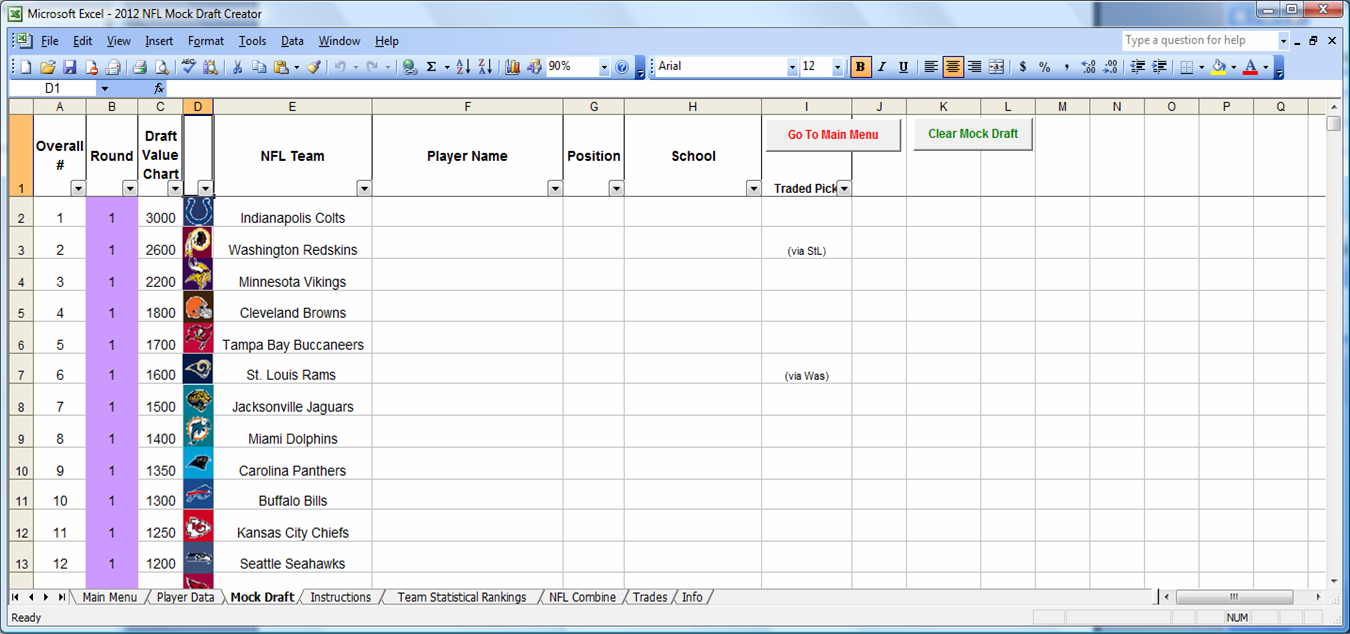Click the Print icon
This screenshot has width=1350, height=634.
[139, 67]
